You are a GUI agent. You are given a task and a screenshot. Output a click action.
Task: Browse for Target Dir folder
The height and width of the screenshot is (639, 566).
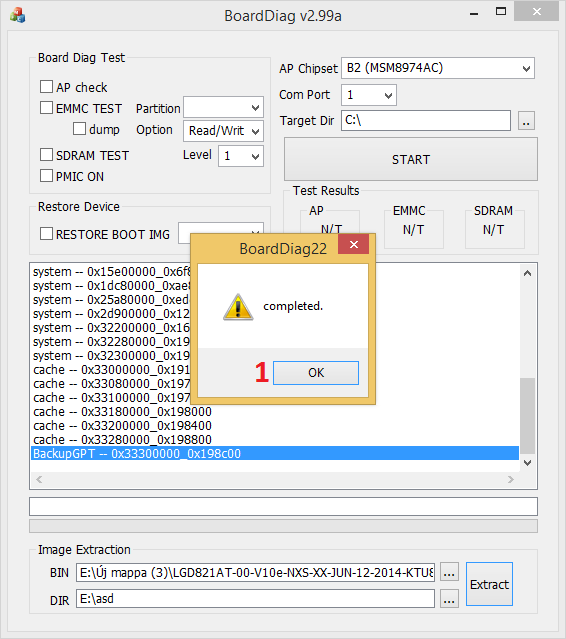pos(526,121)
